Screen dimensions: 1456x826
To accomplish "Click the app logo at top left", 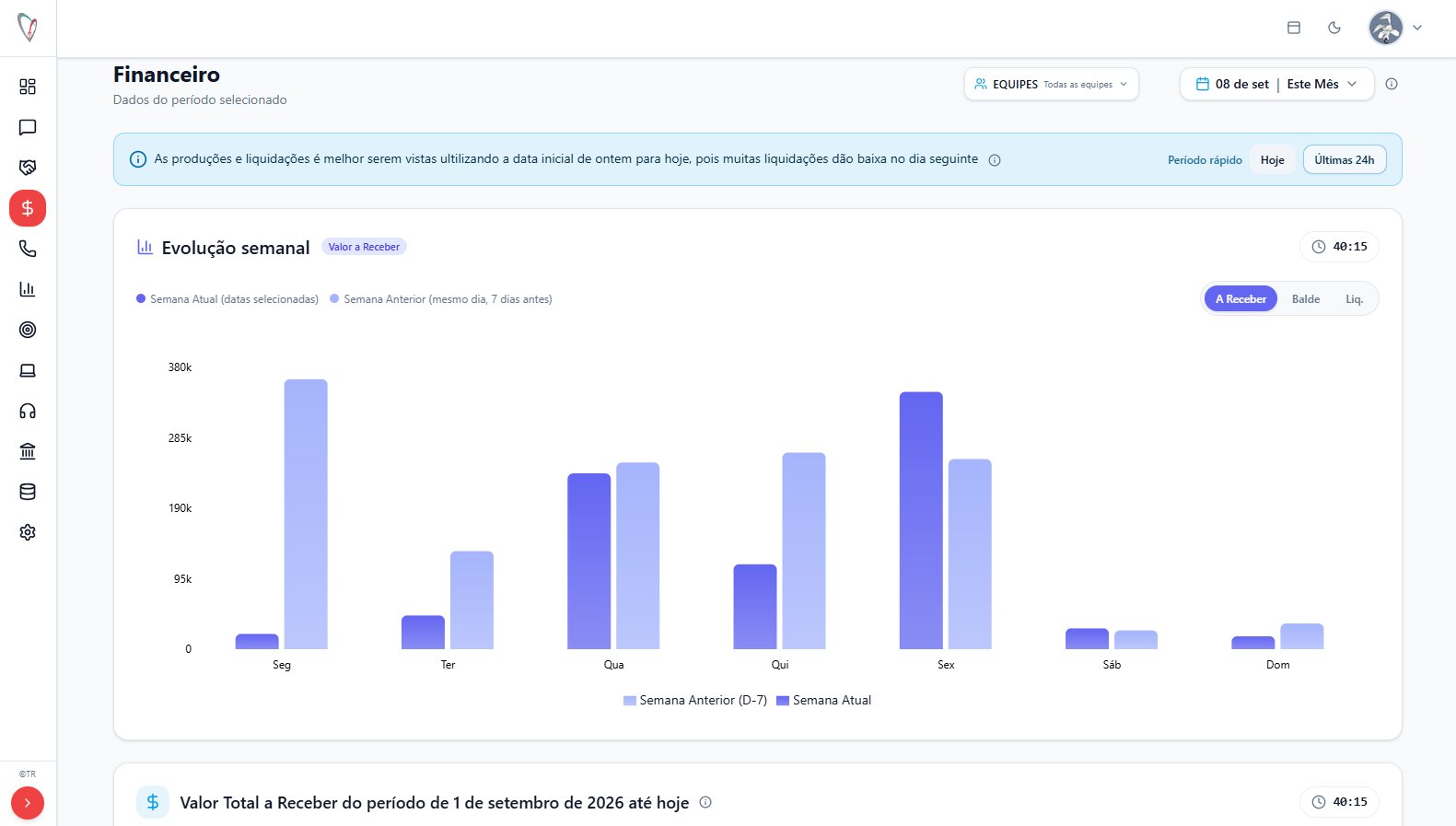I will pyautogui.click(x=28, y=28).
